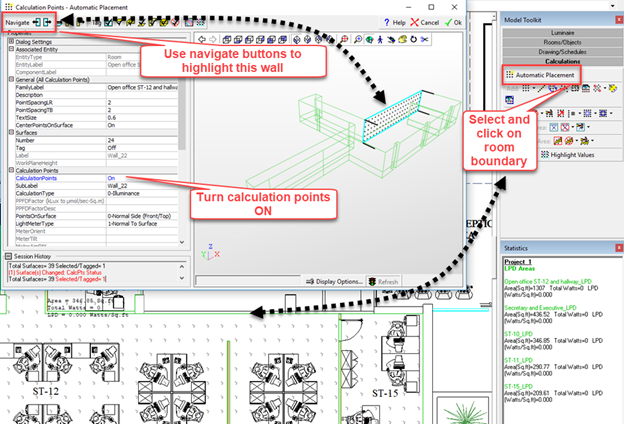Screen dimensions: 624x424
Task: Open the CalculationType dropdown value
Action: [x=140, y=192]
